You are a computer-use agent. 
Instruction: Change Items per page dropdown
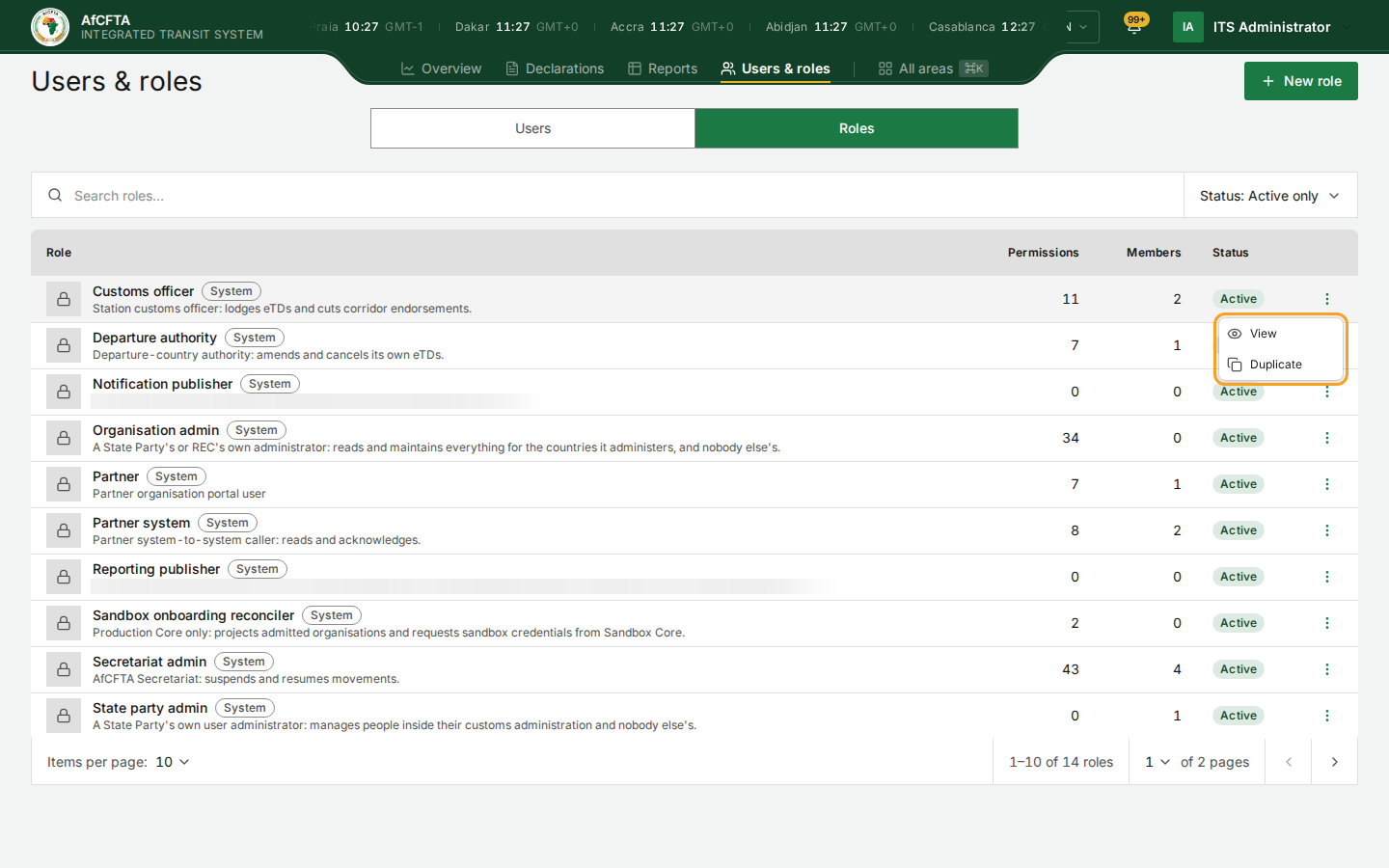tap(173, 762)
